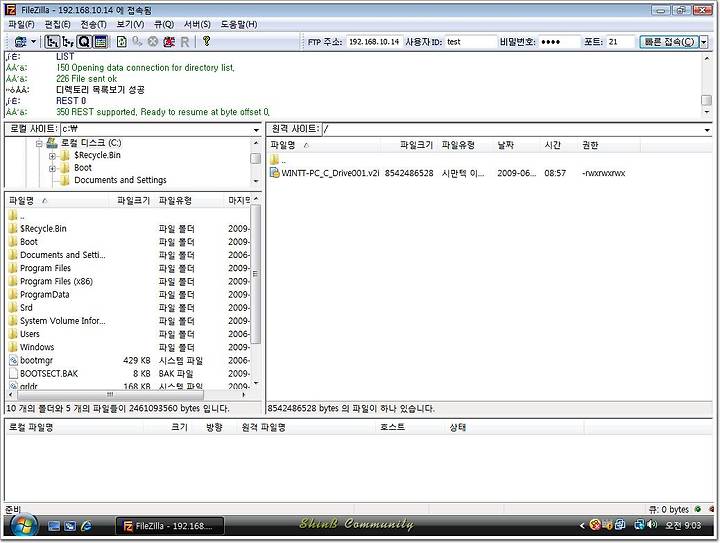Sort local list by 파일유형 column
This screenshot has width=720, height=543.
click(x=191, y=201)
